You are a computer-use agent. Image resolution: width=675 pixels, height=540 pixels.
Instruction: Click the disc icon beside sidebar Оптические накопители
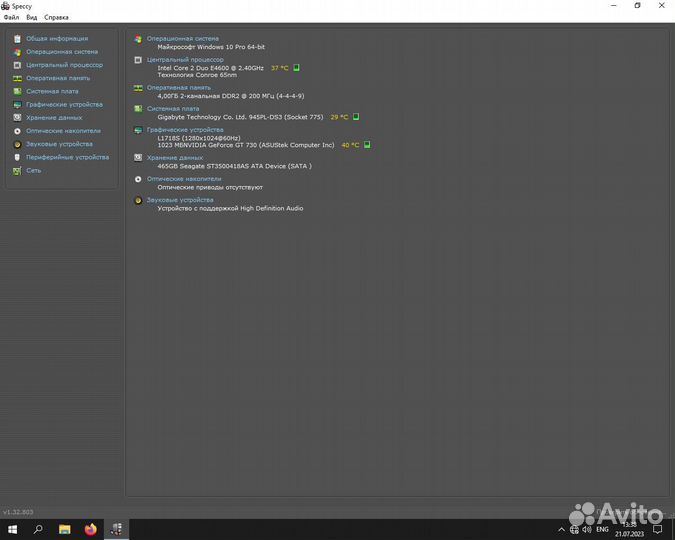point(17,131)
